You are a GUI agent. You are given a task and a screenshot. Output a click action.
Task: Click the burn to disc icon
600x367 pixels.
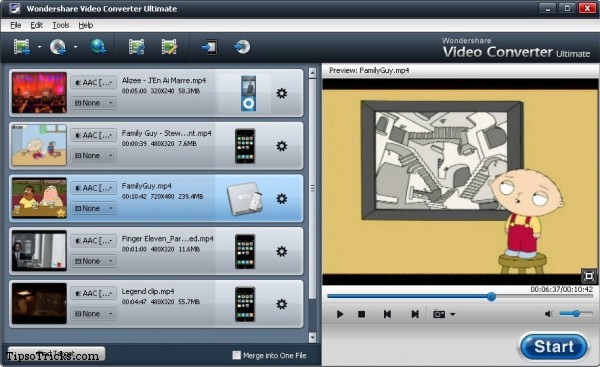tap(242, 47)
